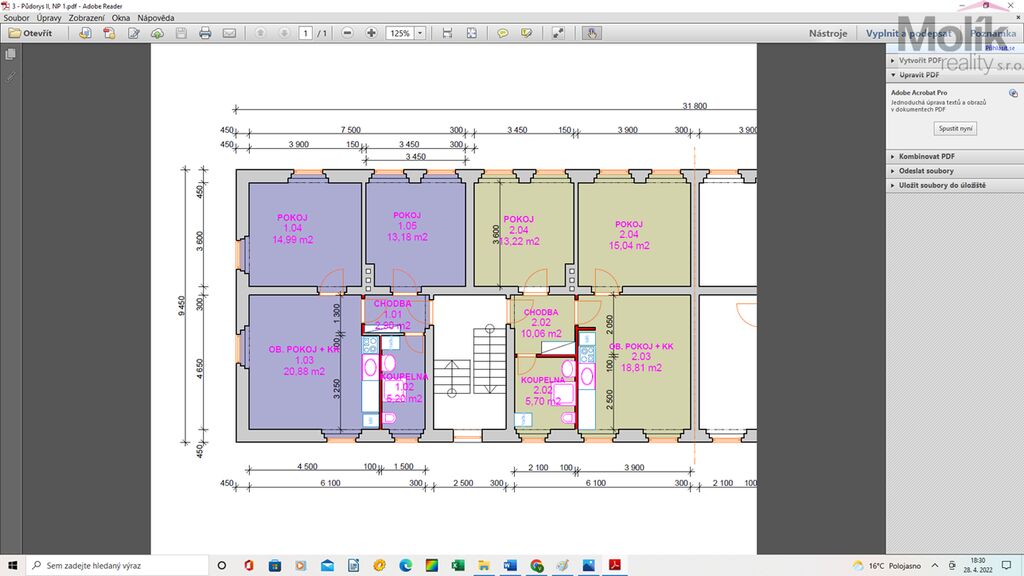Expand the Odeslat soubory section
This screenshot has height=576, width=1024.
[x=926, y=171]
